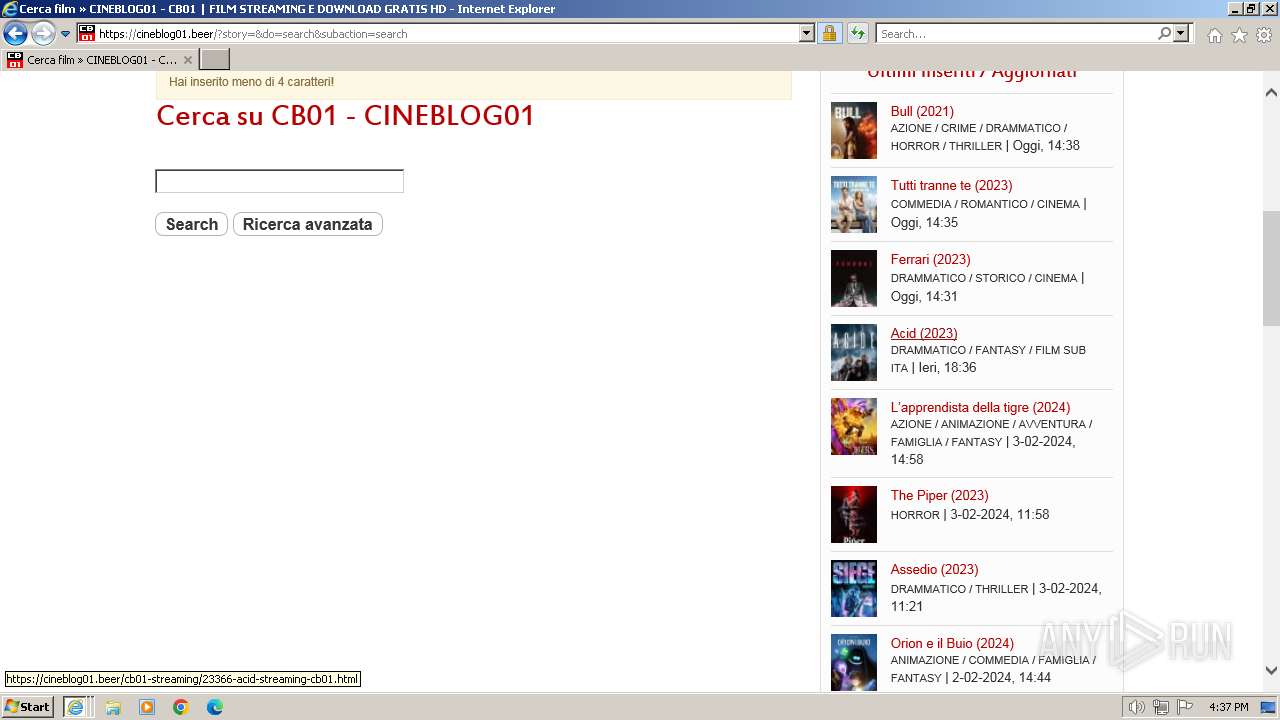Click the browser Forward arrow button
The image size is (1280, 720).
(x=43, y=33)
